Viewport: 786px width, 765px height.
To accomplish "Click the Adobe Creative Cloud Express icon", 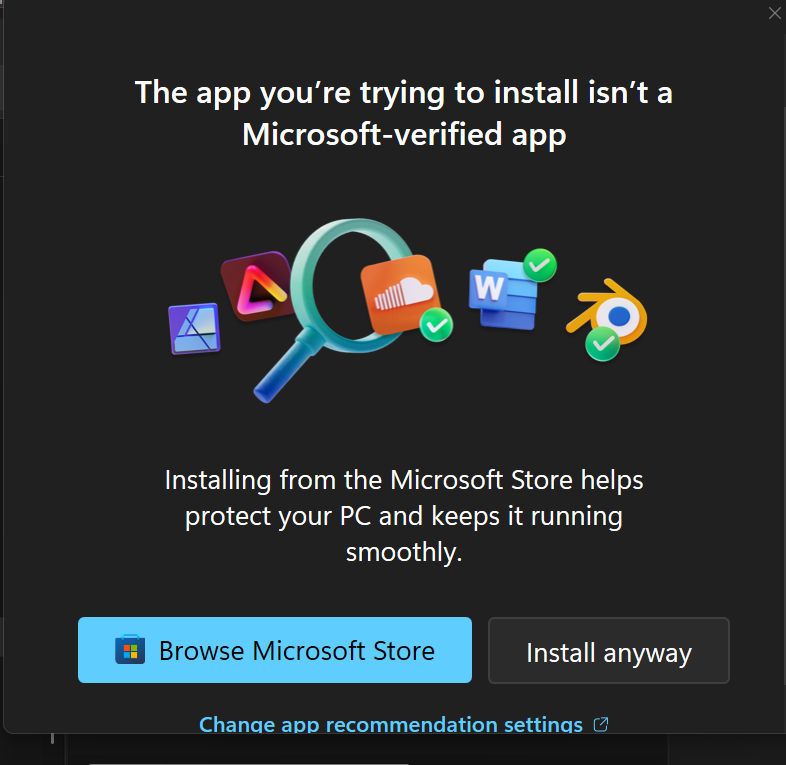I will (x=258, y=286).
